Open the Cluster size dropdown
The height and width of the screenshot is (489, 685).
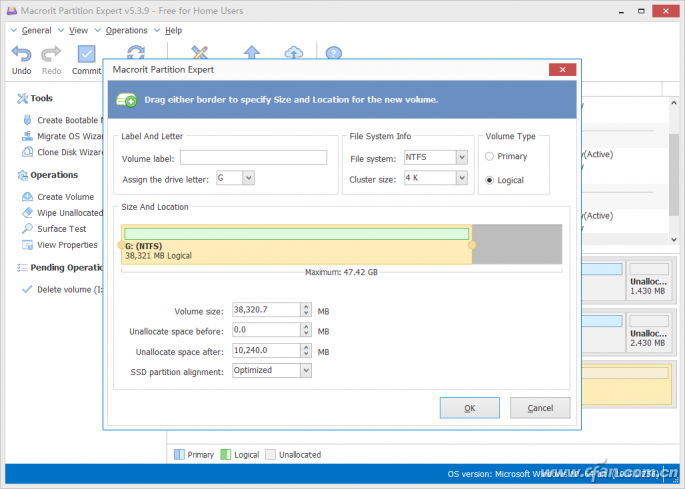pos(462,177)
